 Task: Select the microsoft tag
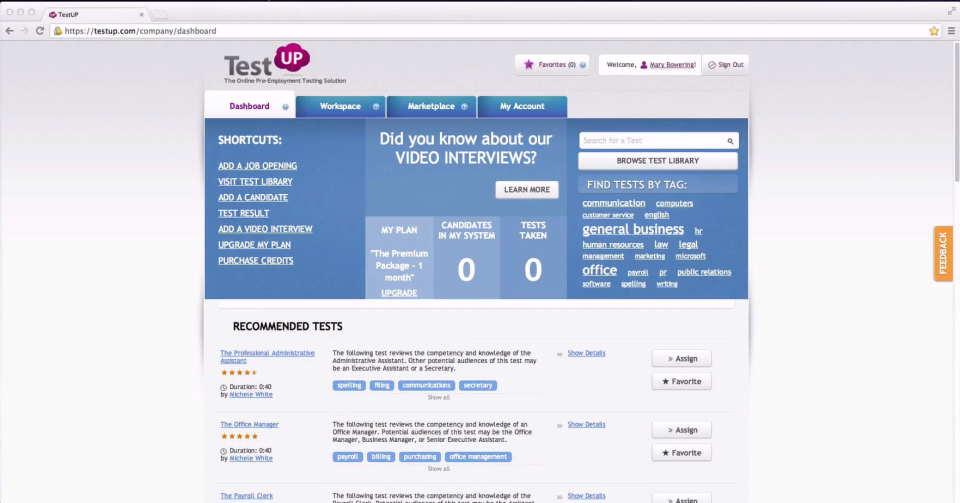(x=691, y=256)
